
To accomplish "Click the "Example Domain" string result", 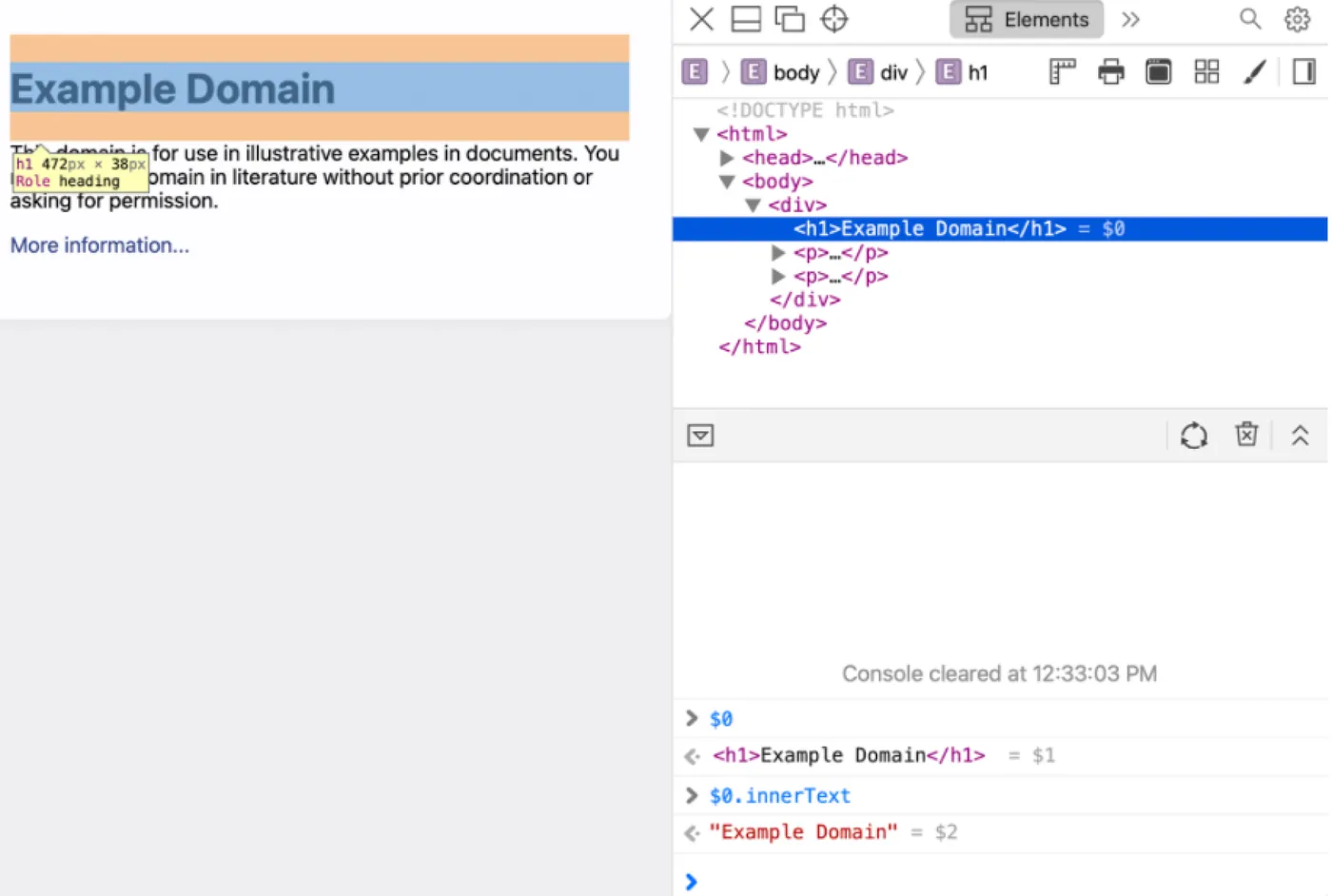I will [x=803, y=832].
